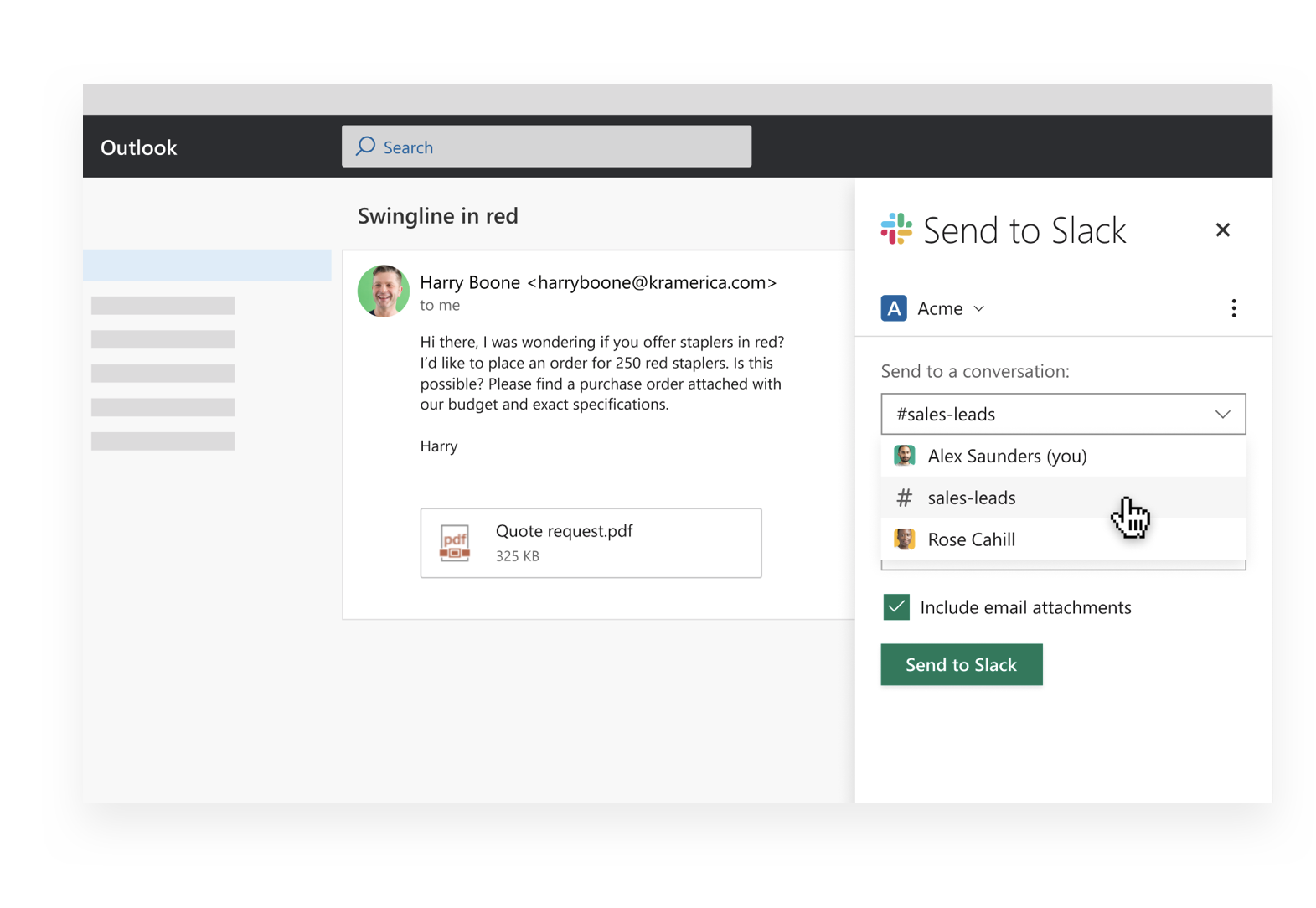Click the Send to Slack button

point(962,664)
